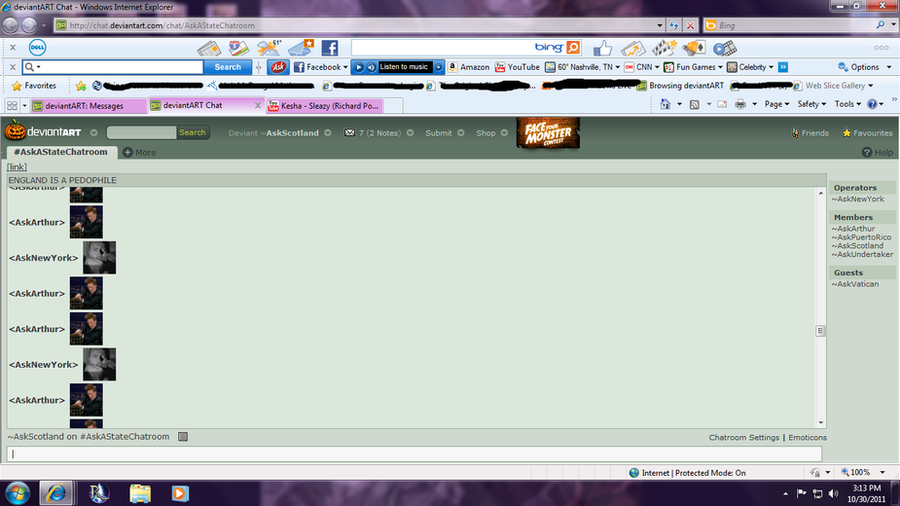
Task: Click the IE Help question mark icon
Action: [872, 104]
